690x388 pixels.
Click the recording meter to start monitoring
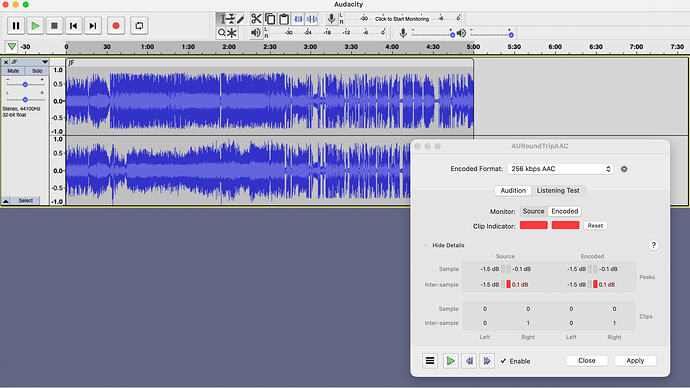tap(402, 19)
